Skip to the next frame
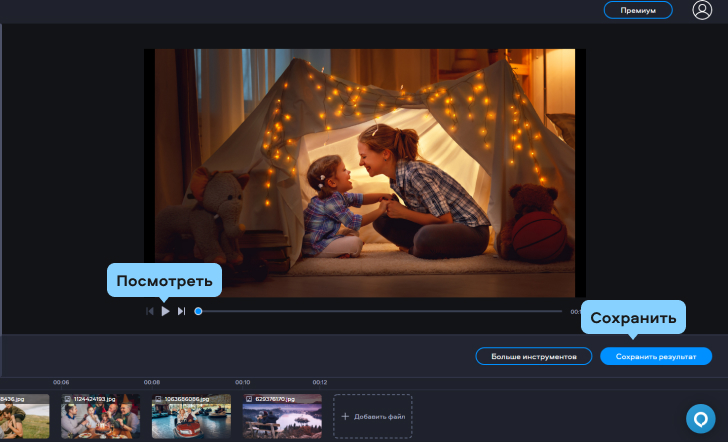 [181, 312]
